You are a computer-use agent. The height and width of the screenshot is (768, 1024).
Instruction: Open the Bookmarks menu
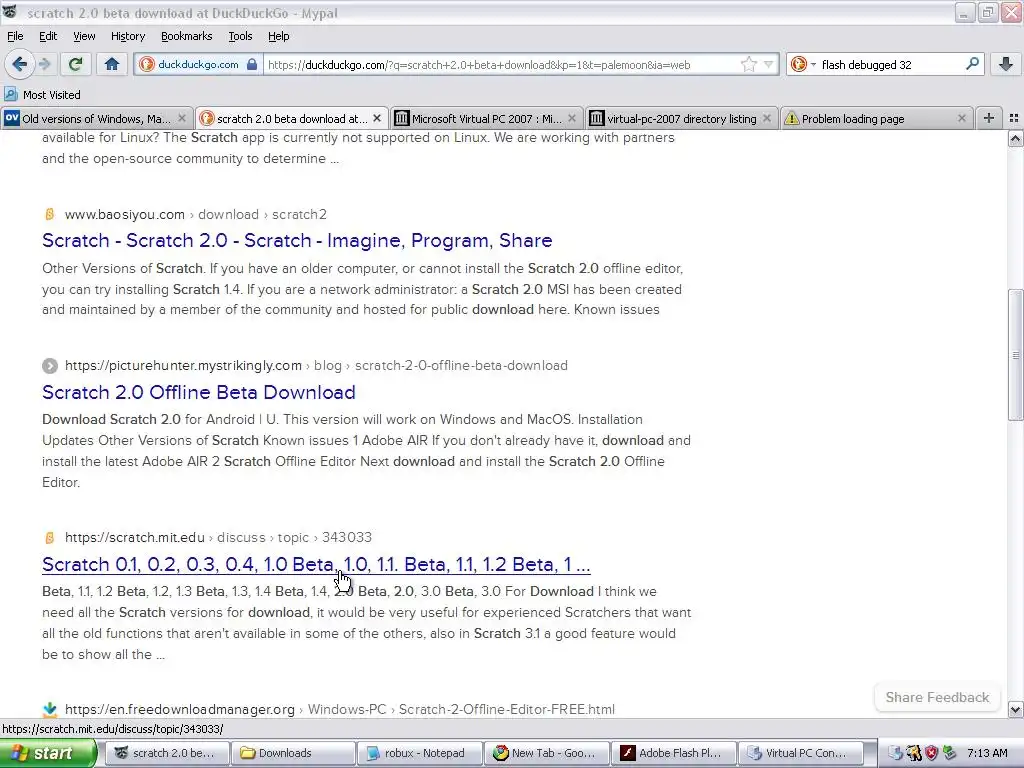[187, 36]
